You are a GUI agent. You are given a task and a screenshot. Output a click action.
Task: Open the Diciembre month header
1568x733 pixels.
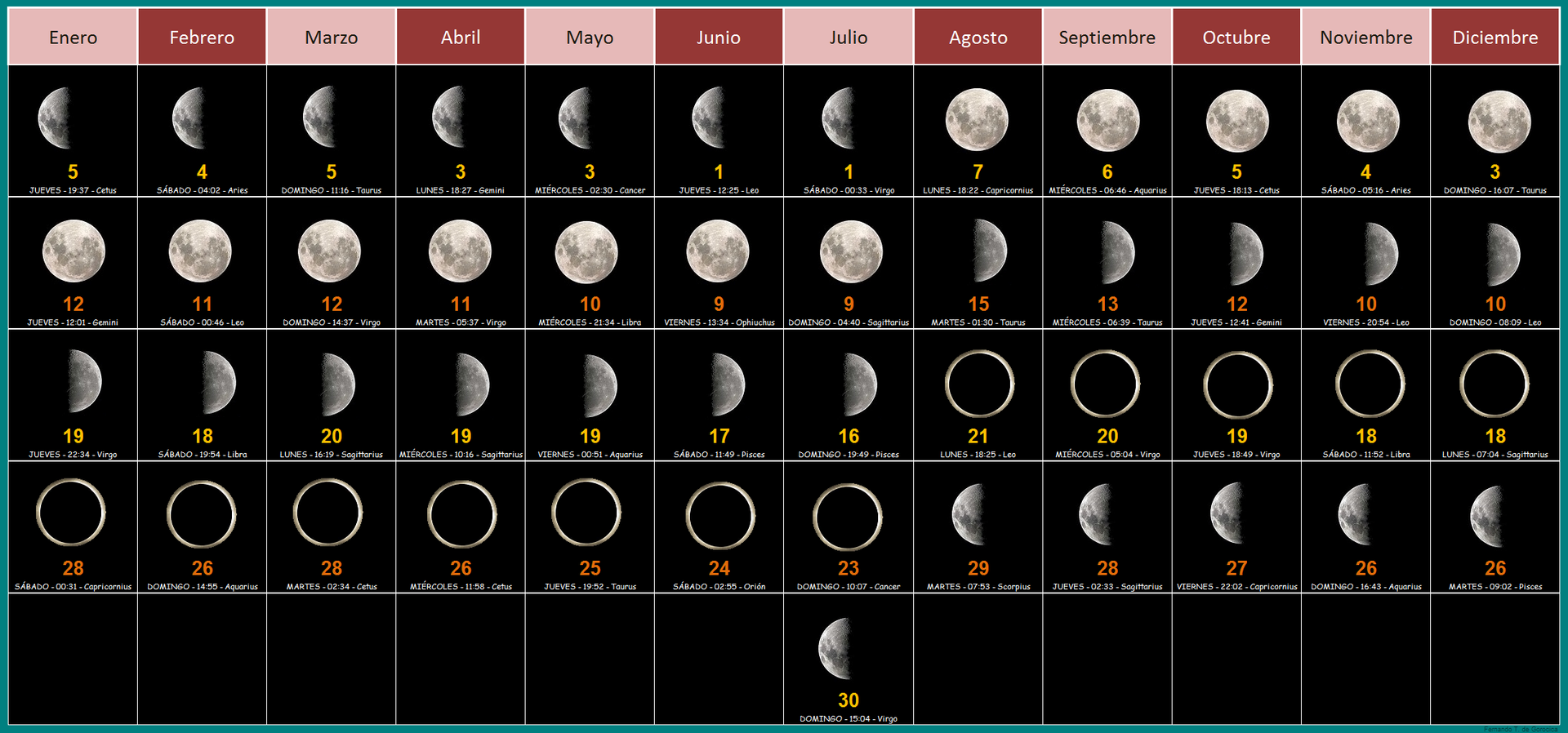(1494, 37)
